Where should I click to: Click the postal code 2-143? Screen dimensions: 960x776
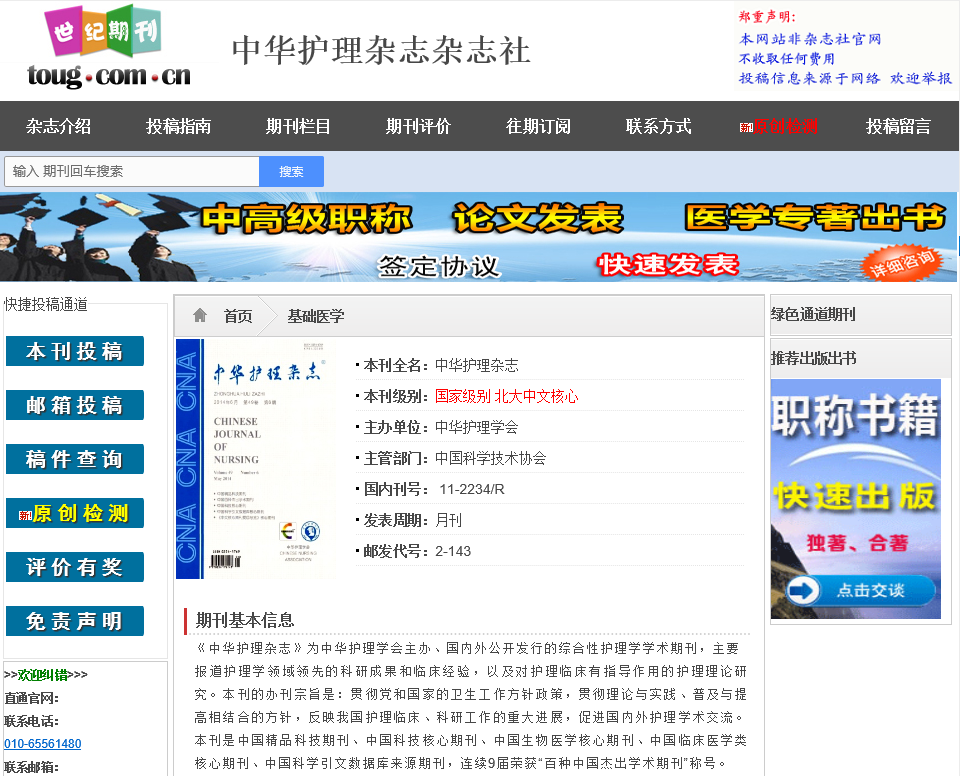453,551
